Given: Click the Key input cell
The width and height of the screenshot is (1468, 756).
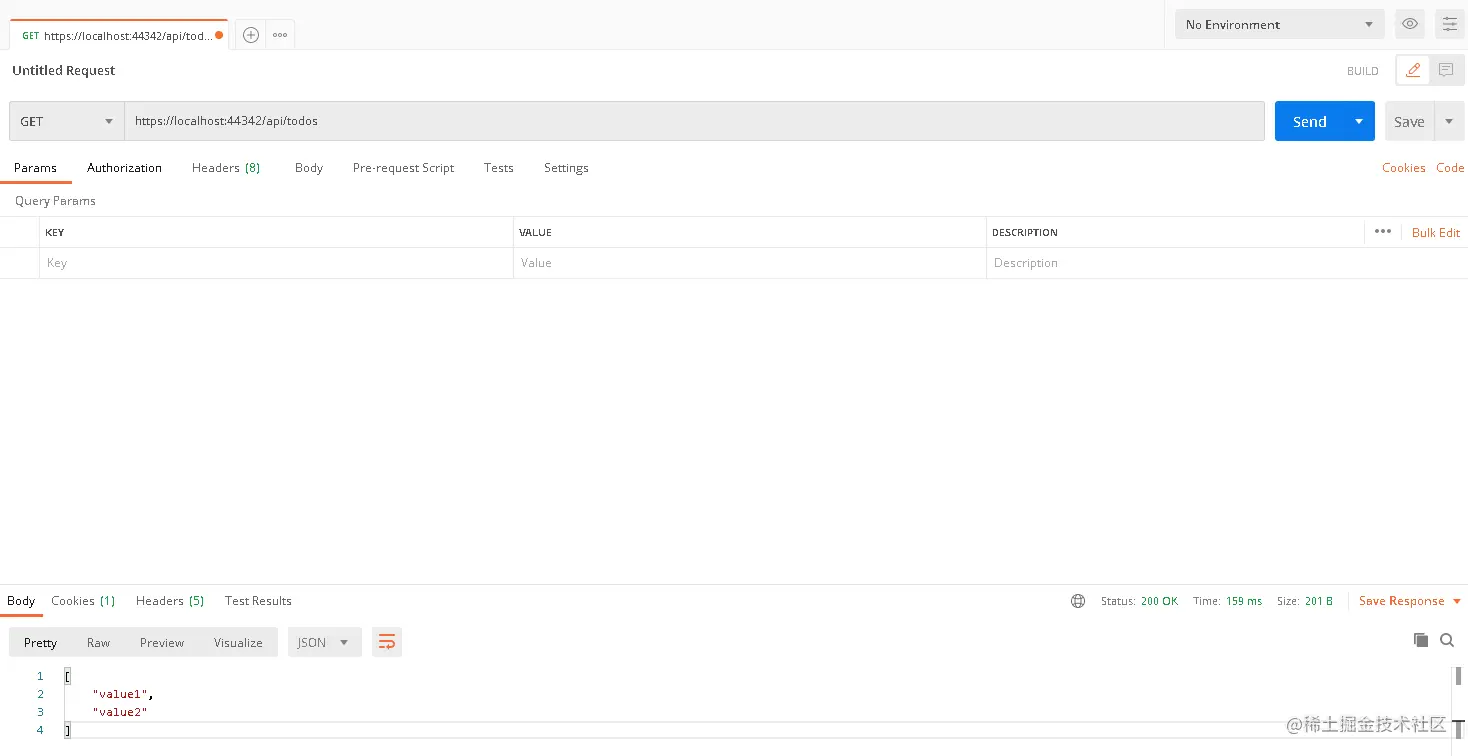Looking at the screenshot, I should click(x=276, y=263).
